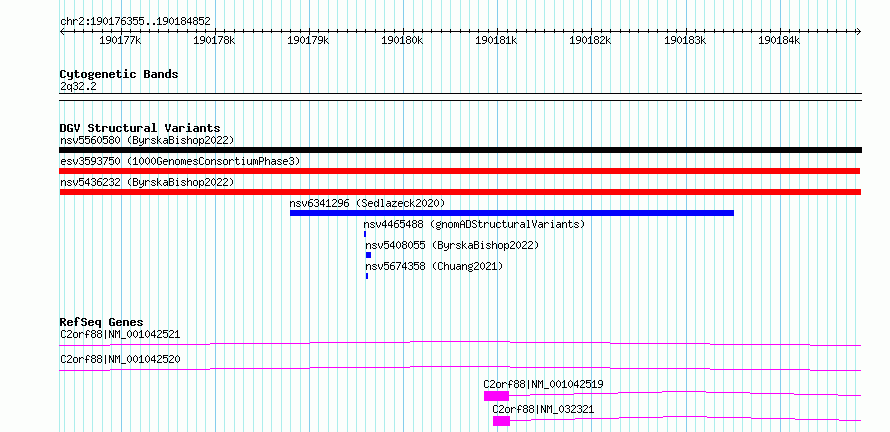Viewport: 890px width, 432px height.
Task: Click the 190177k ruler tick label
Action: click(x=120, y=40)
